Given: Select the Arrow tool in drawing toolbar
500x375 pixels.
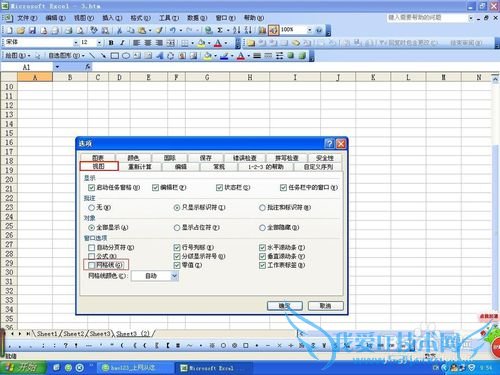Looking at the screenshot, I should click(x=103, y=56).
